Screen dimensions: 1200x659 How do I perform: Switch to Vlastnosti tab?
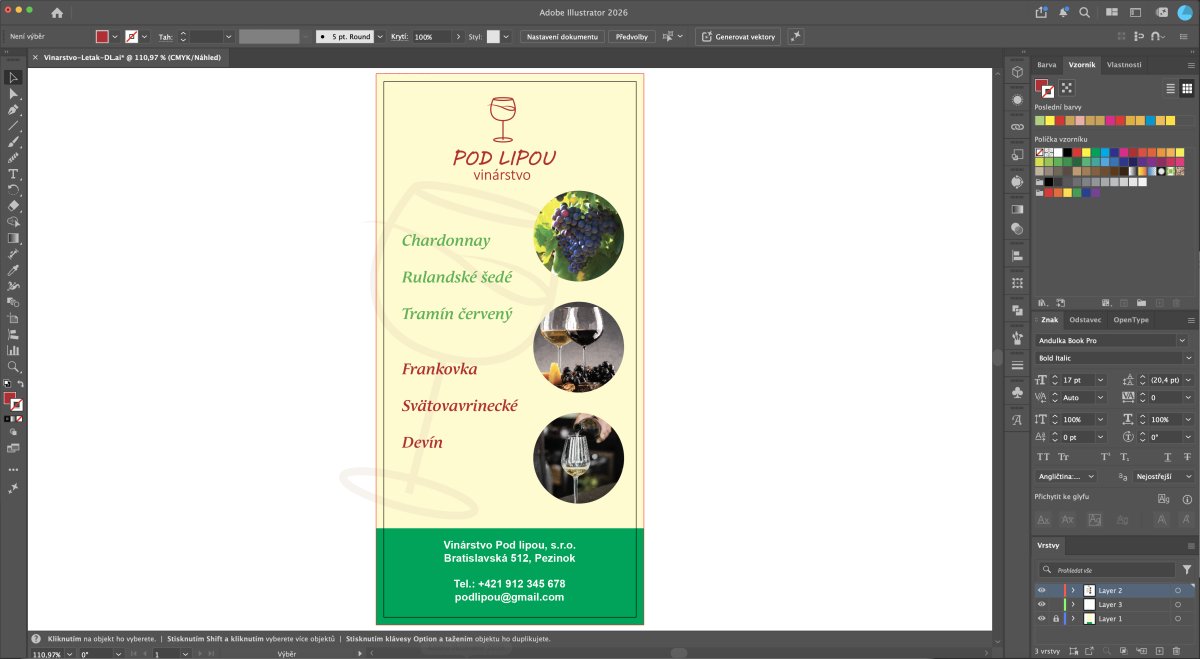pyautogui.click(x=1124, y=64)
